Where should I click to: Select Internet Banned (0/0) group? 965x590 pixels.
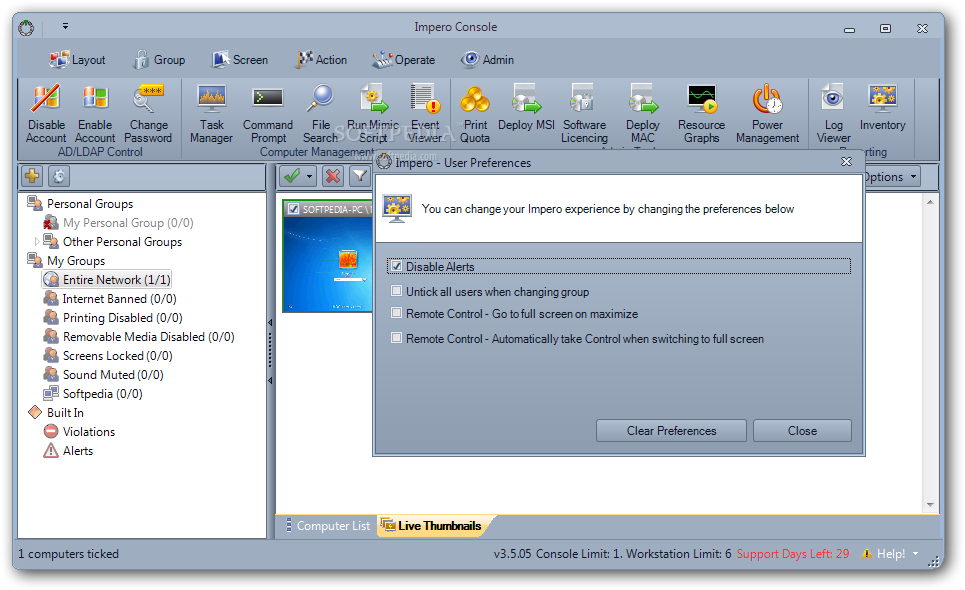(110, 298)
